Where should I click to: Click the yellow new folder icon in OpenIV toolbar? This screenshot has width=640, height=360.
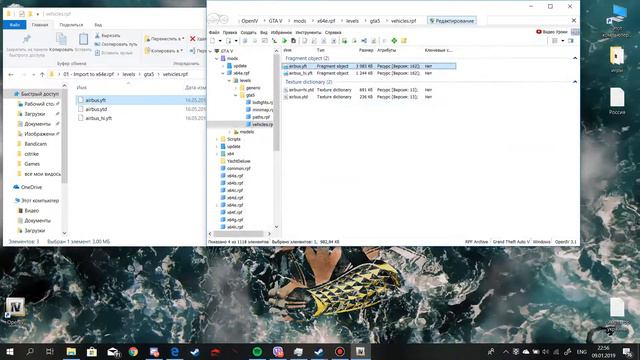tap(404, 41)
